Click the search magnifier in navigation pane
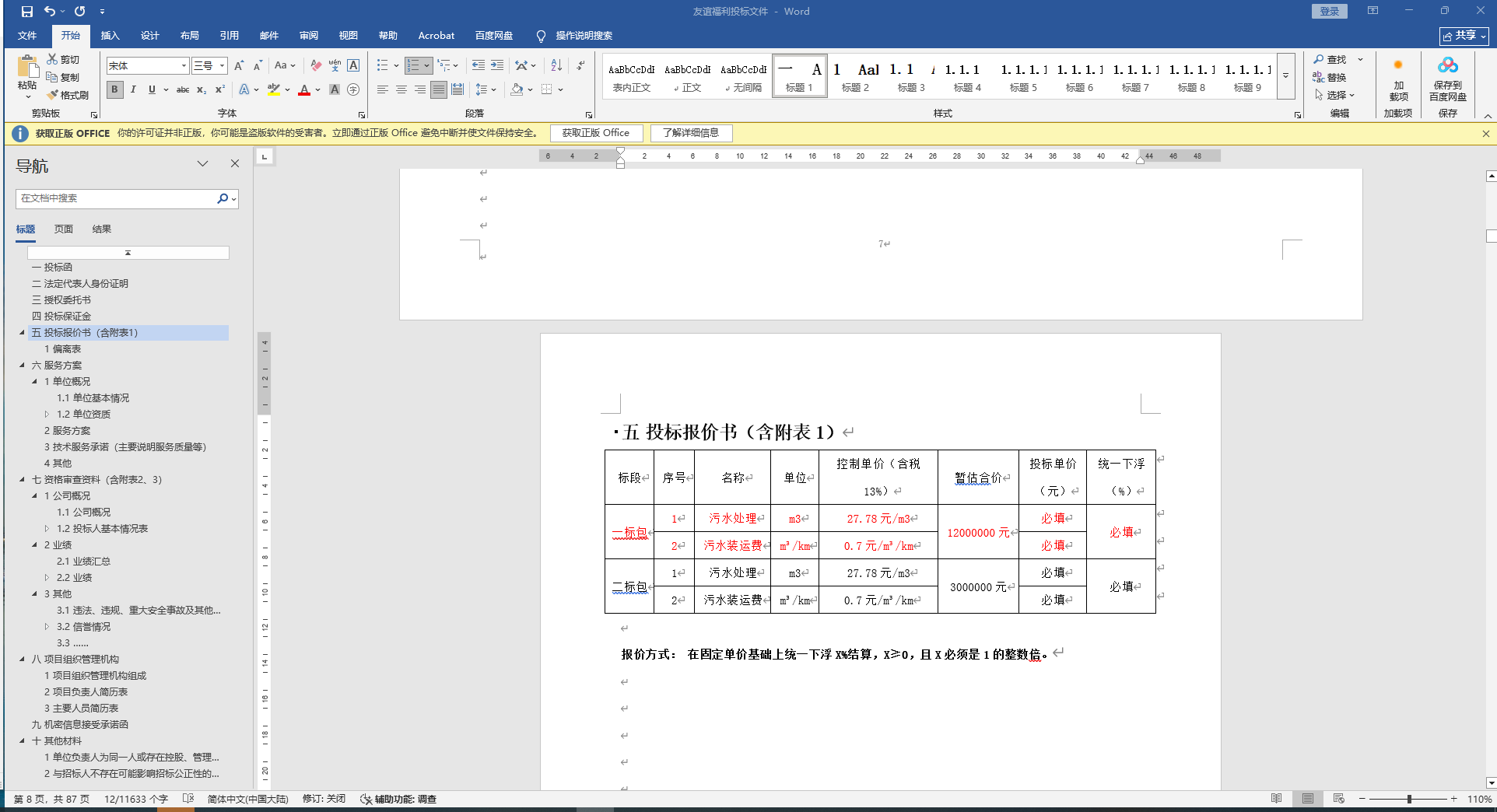Viewport: 1497px width, 812px height. (223, 198)
